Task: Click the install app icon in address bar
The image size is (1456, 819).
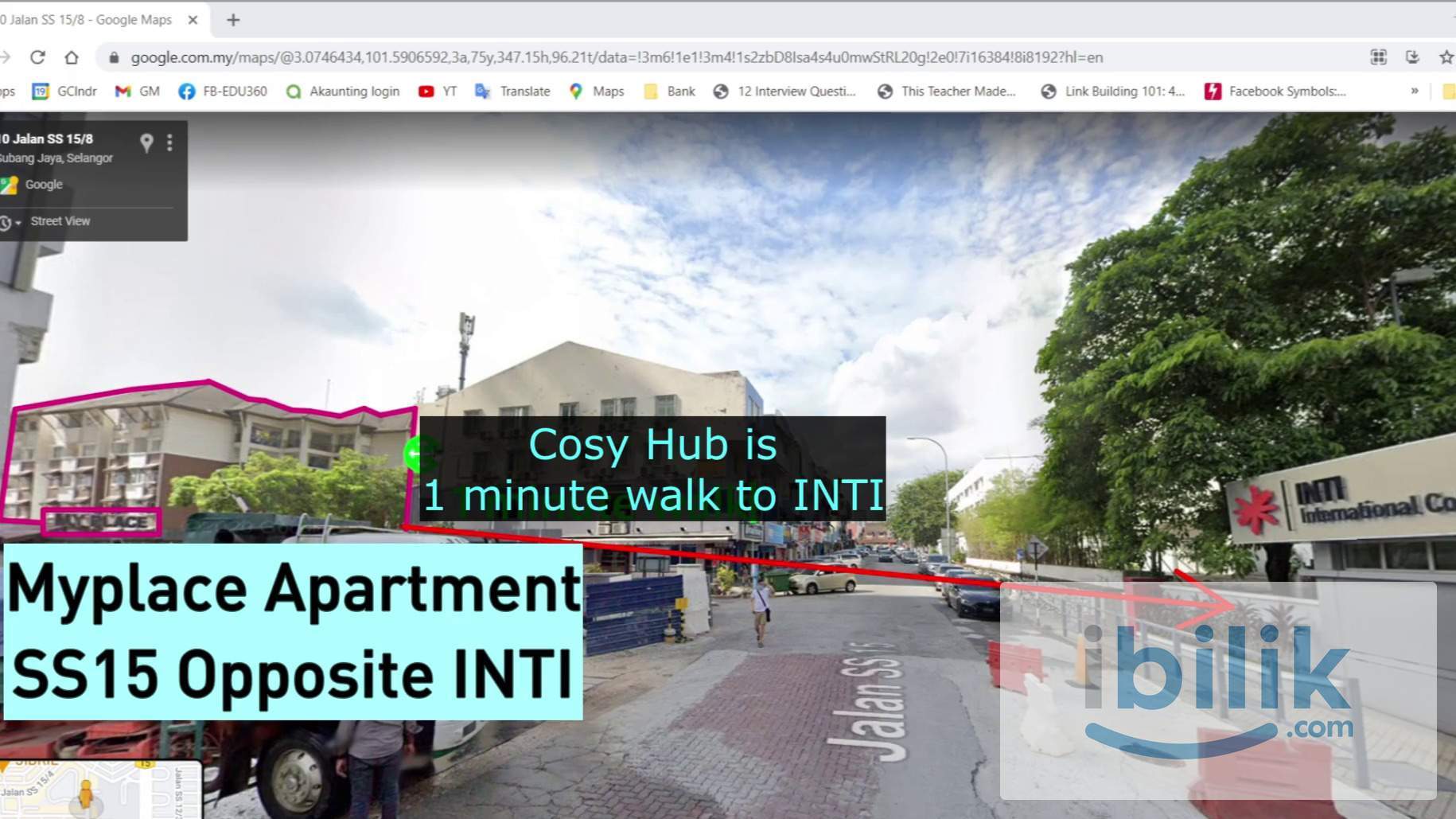Action: click(1412, 57)
